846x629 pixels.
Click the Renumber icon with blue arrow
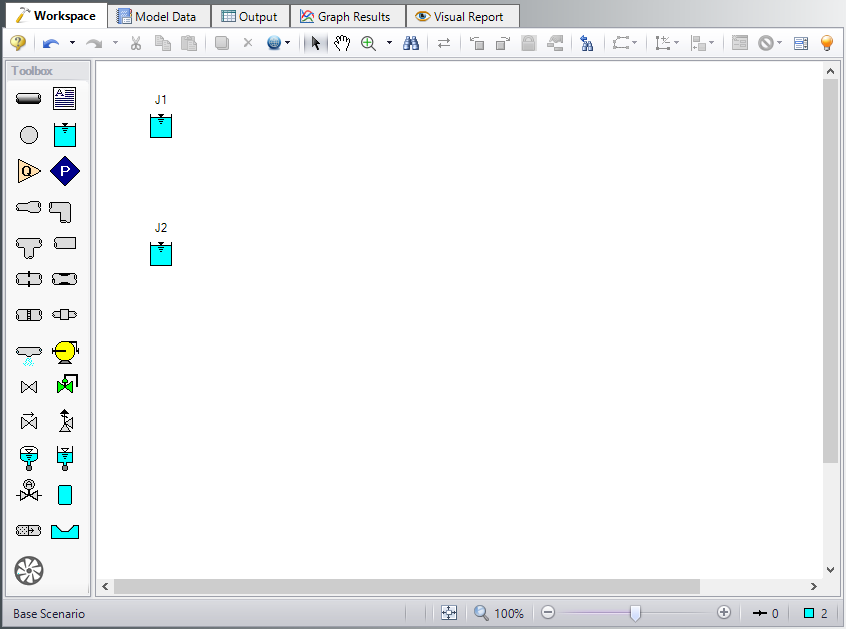pos(586,43)
